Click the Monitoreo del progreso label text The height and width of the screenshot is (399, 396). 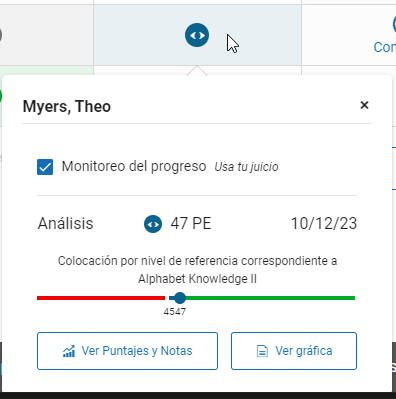point(134,166)
